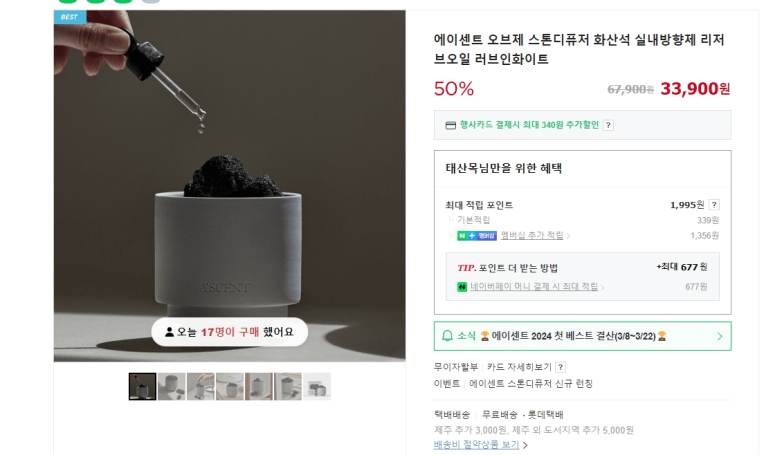Click the N+ 멤버십 badge icon
773x455 pixels.
[x=477, y=236]
